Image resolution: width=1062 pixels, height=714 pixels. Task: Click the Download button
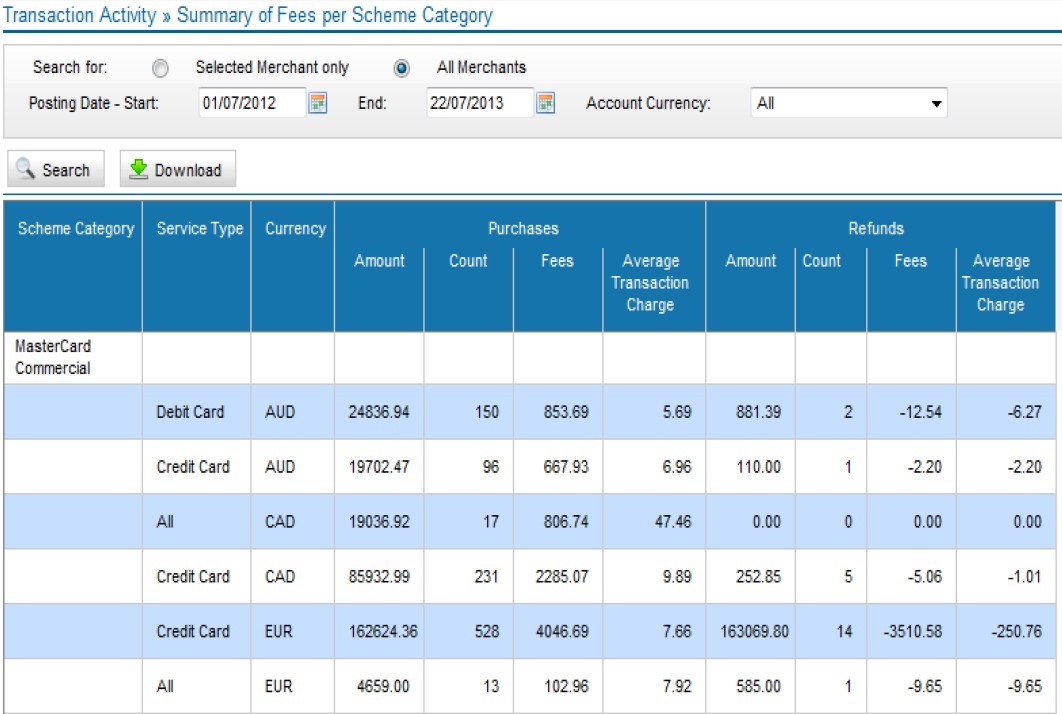point(177,169)
